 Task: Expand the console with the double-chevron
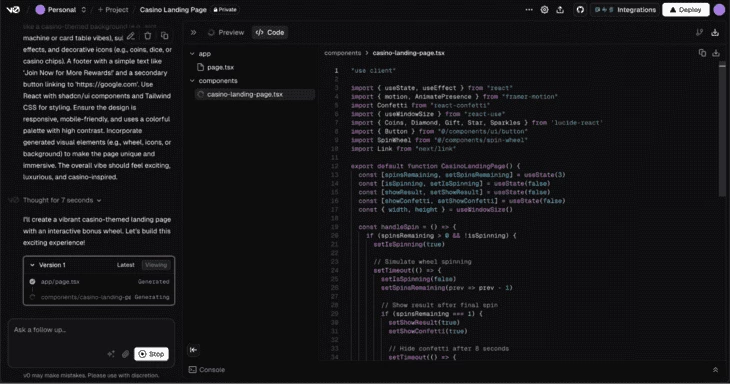pyautogui.click(x=715, y=370)
